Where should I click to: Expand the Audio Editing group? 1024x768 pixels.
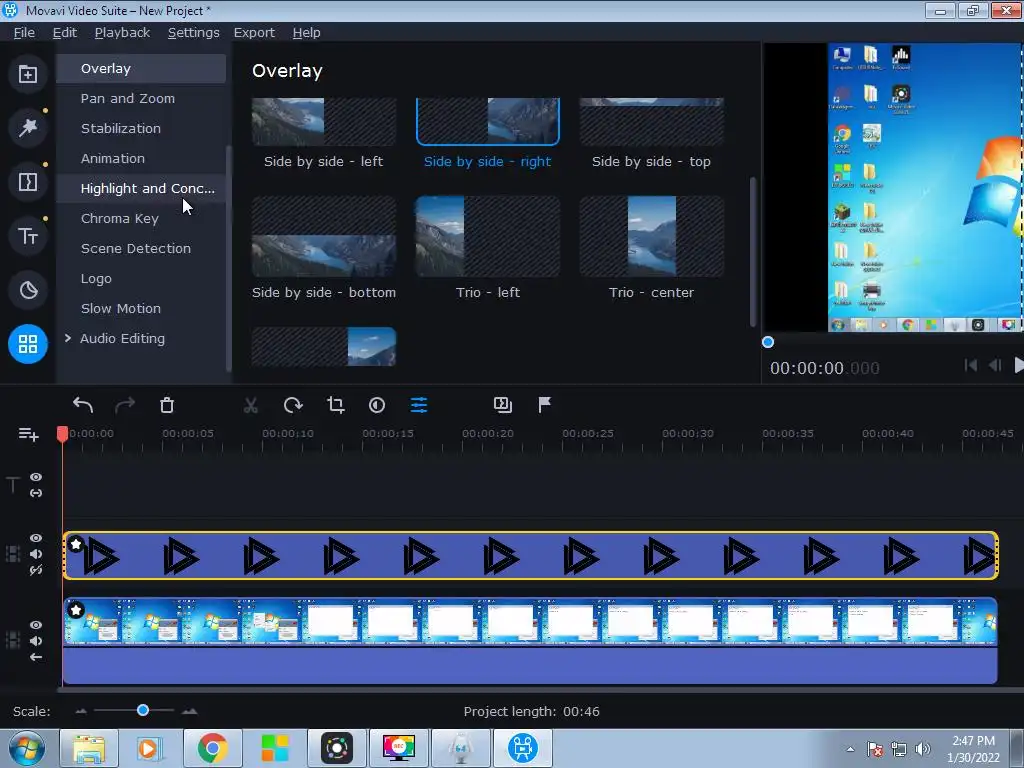click(67, 338)
